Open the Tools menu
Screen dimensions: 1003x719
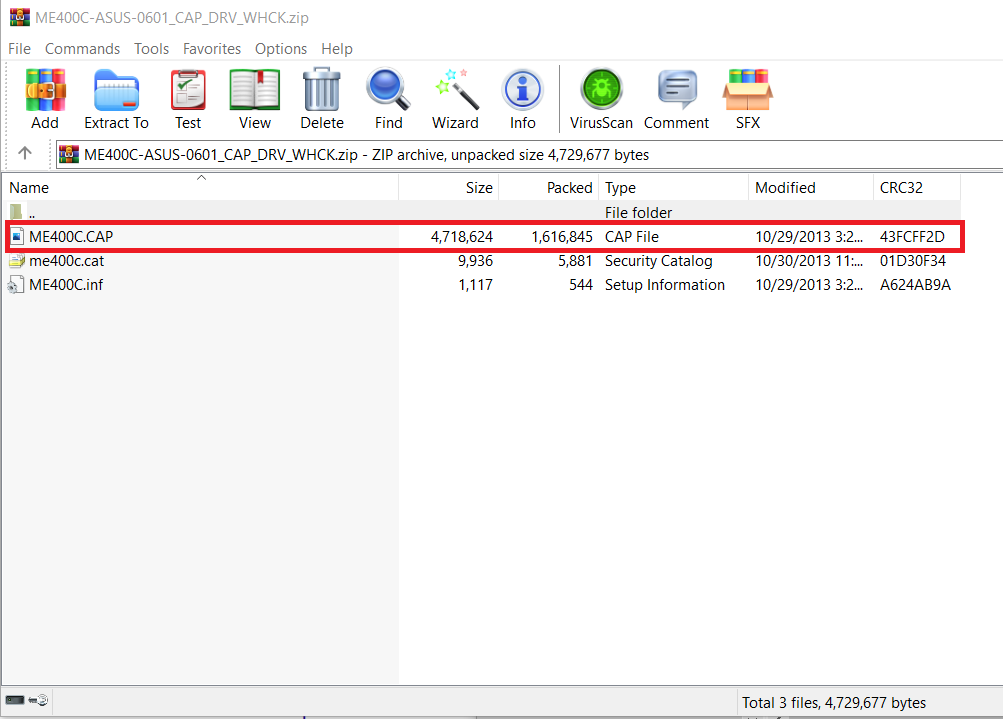[152, 49]
